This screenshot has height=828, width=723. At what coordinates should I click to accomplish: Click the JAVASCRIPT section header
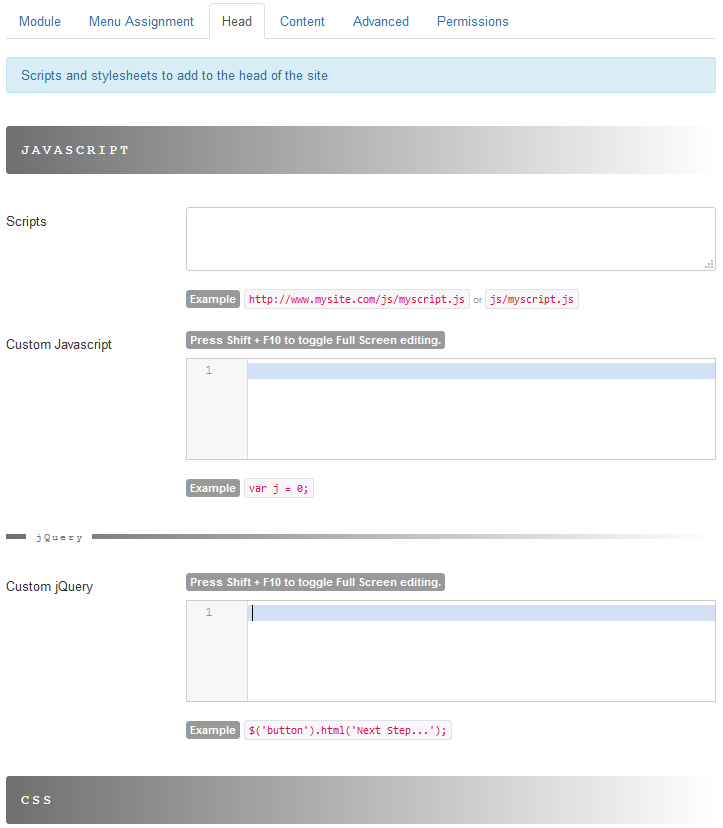(x=75, y=150)
